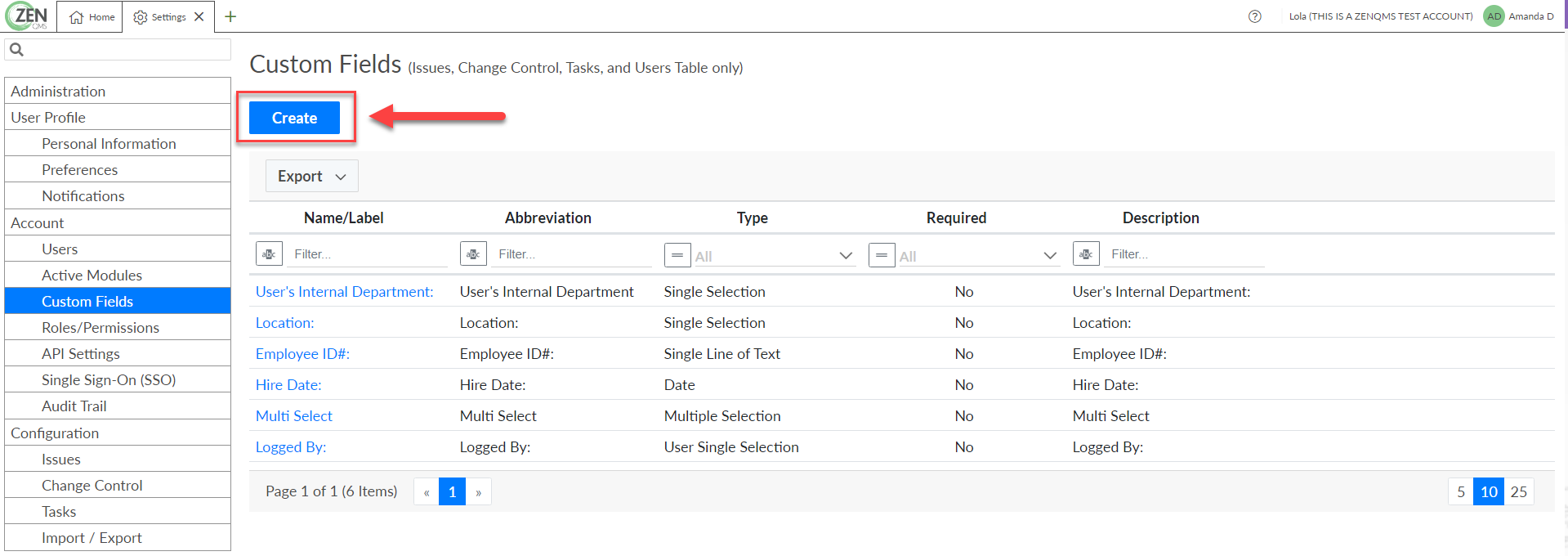Click 'User Single Selection' type cell
Screen dimensions: 1568x556
click(x=731, y=447)
